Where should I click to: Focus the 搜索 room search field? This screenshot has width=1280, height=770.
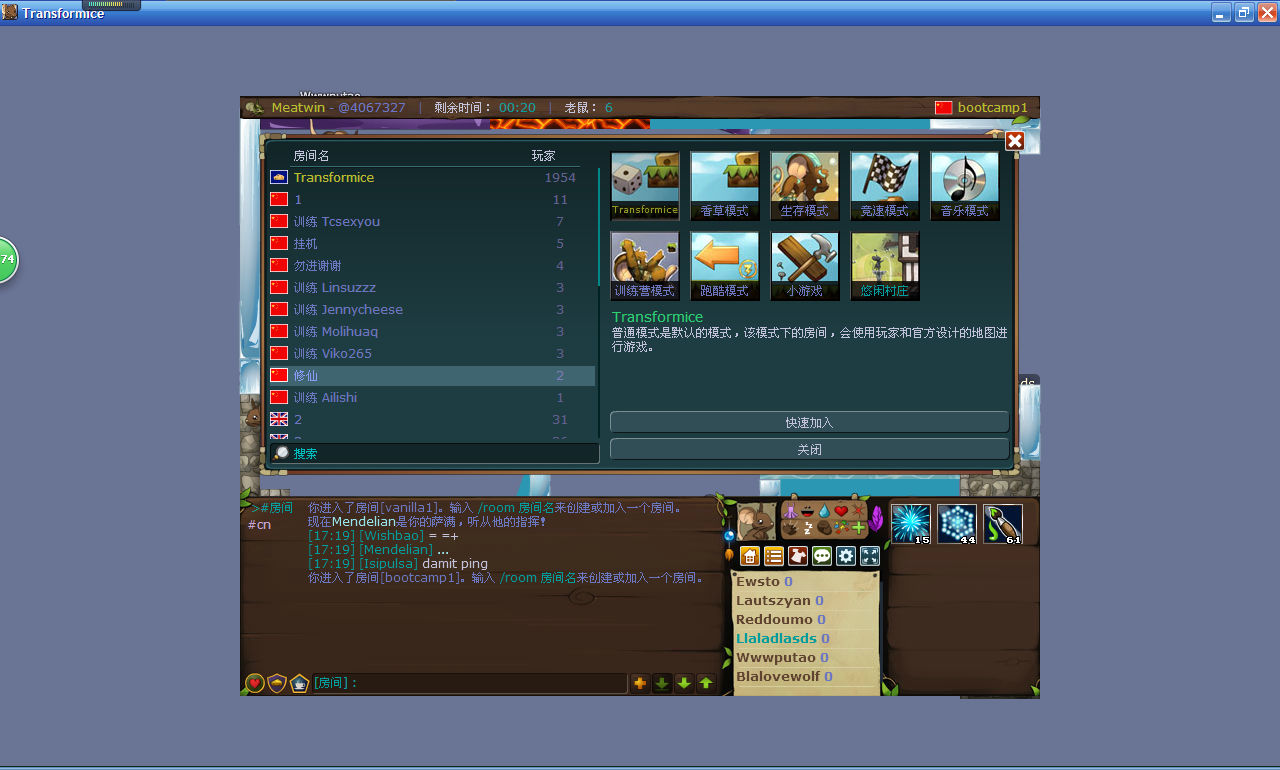pyautogui.click(x=435, y=453)
